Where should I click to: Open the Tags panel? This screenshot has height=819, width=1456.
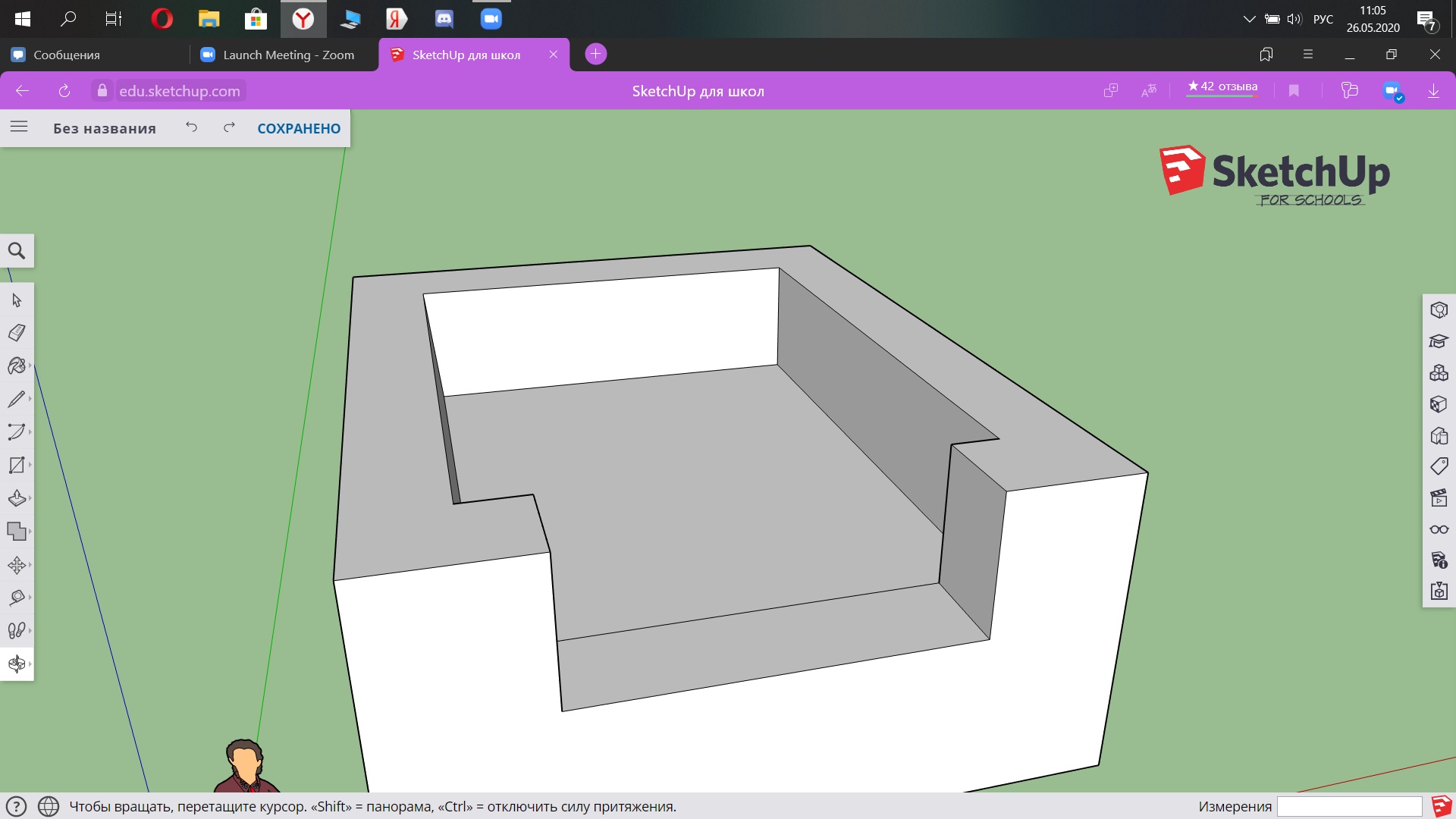pos(1439,466)
